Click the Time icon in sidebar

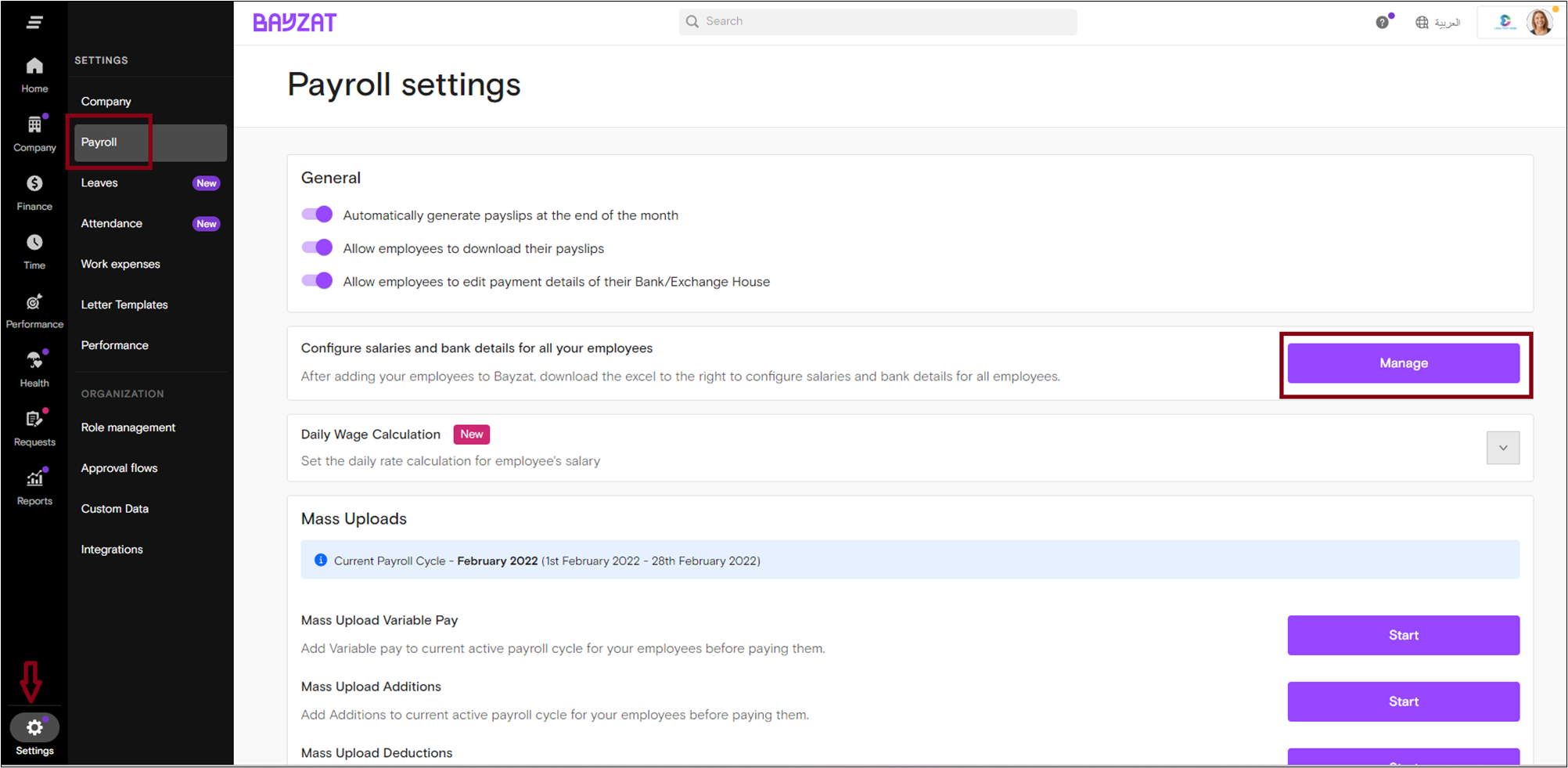coord(34,251)
